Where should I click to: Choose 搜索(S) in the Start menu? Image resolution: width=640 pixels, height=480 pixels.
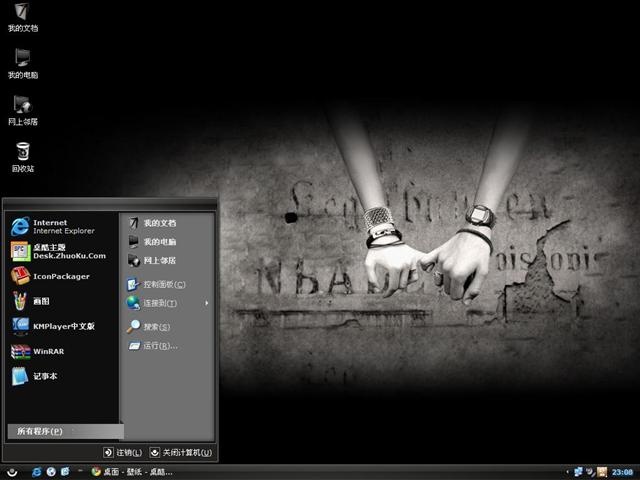(167, 327)
